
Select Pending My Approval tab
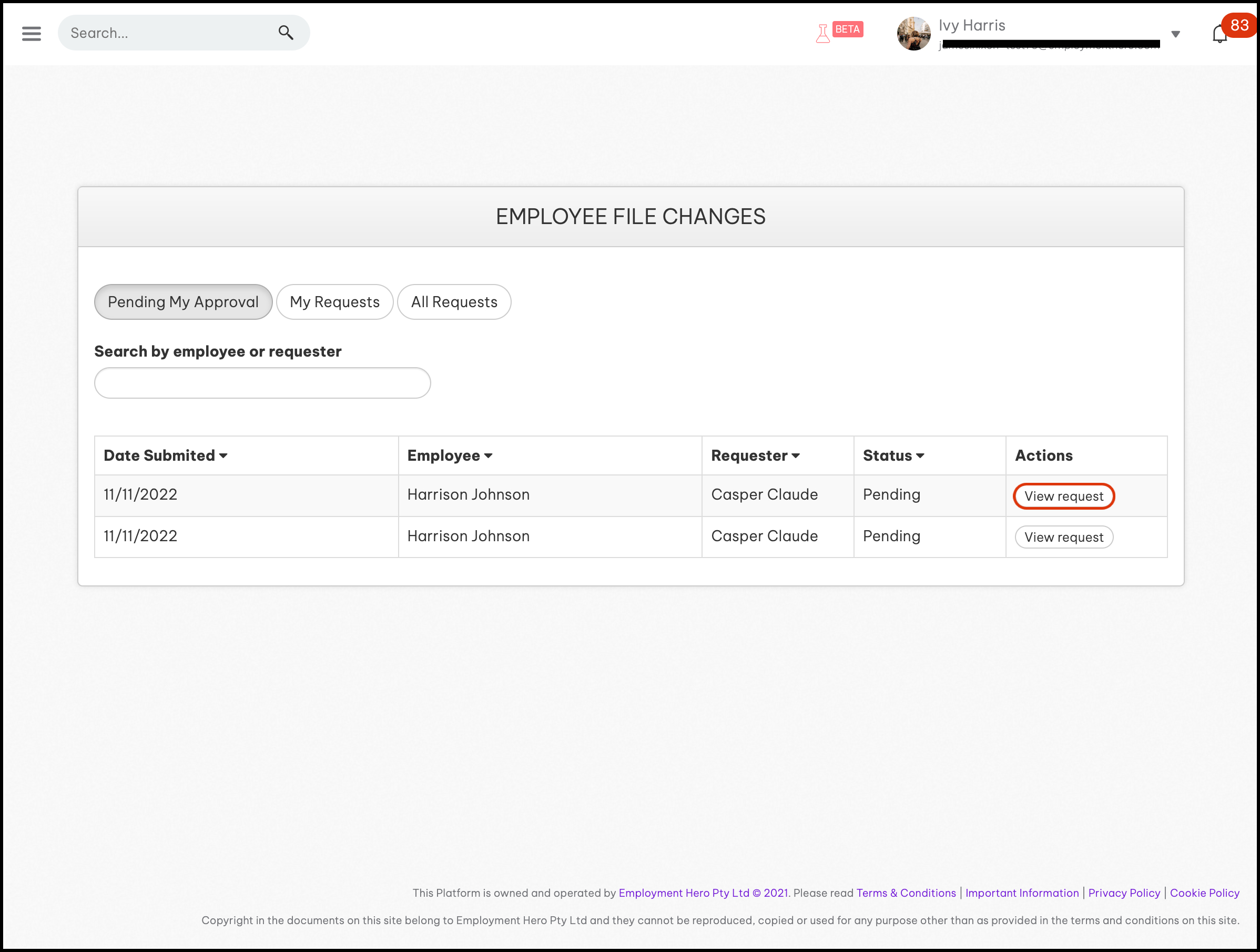pos(183,302)
